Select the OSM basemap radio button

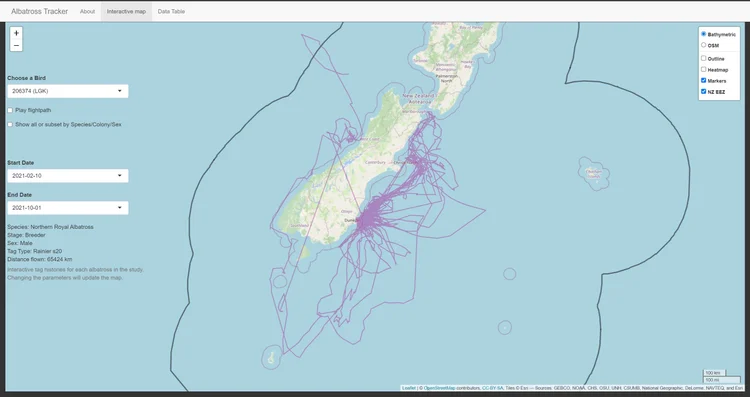pyautogui.click(x=704, y=45)
